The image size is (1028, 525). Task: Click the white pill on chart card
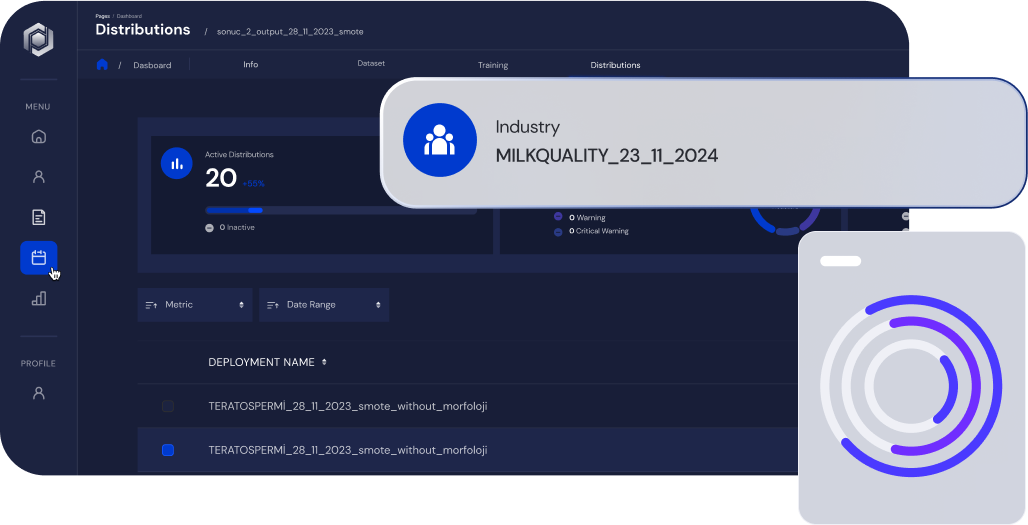[x=840, y=261]
